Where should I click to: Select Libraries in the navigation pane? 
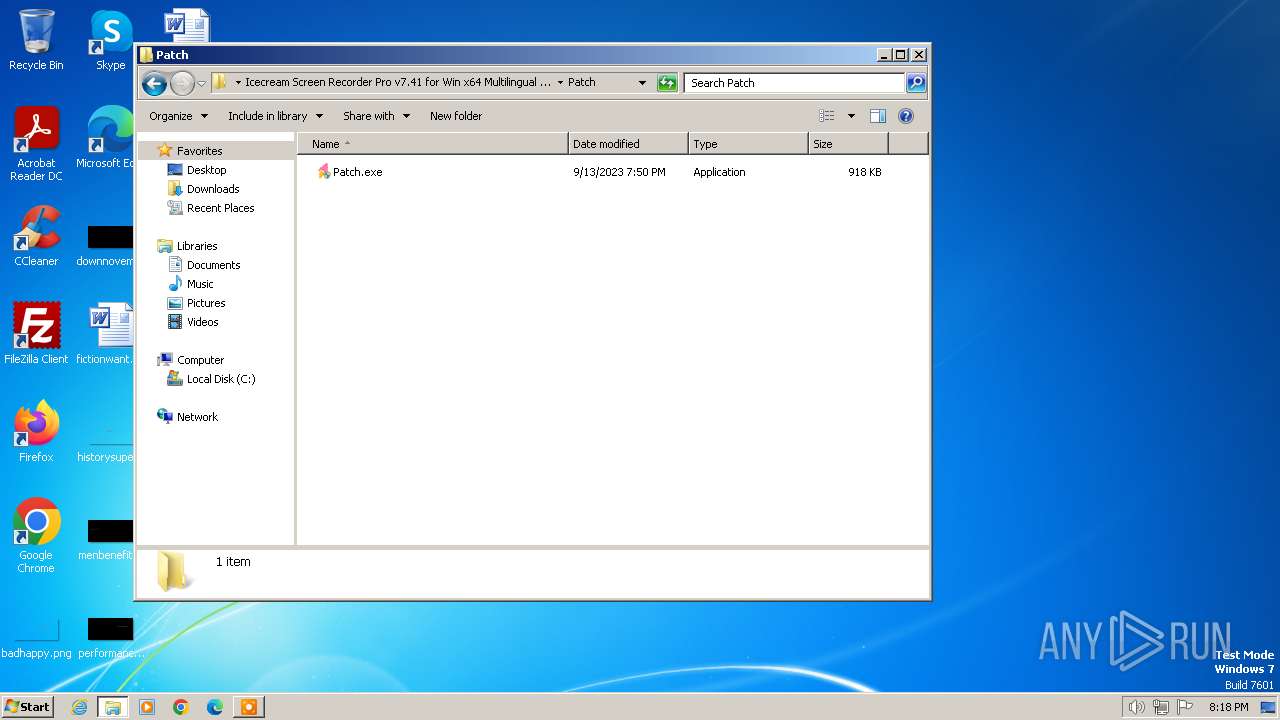click(x=197, y=246)
